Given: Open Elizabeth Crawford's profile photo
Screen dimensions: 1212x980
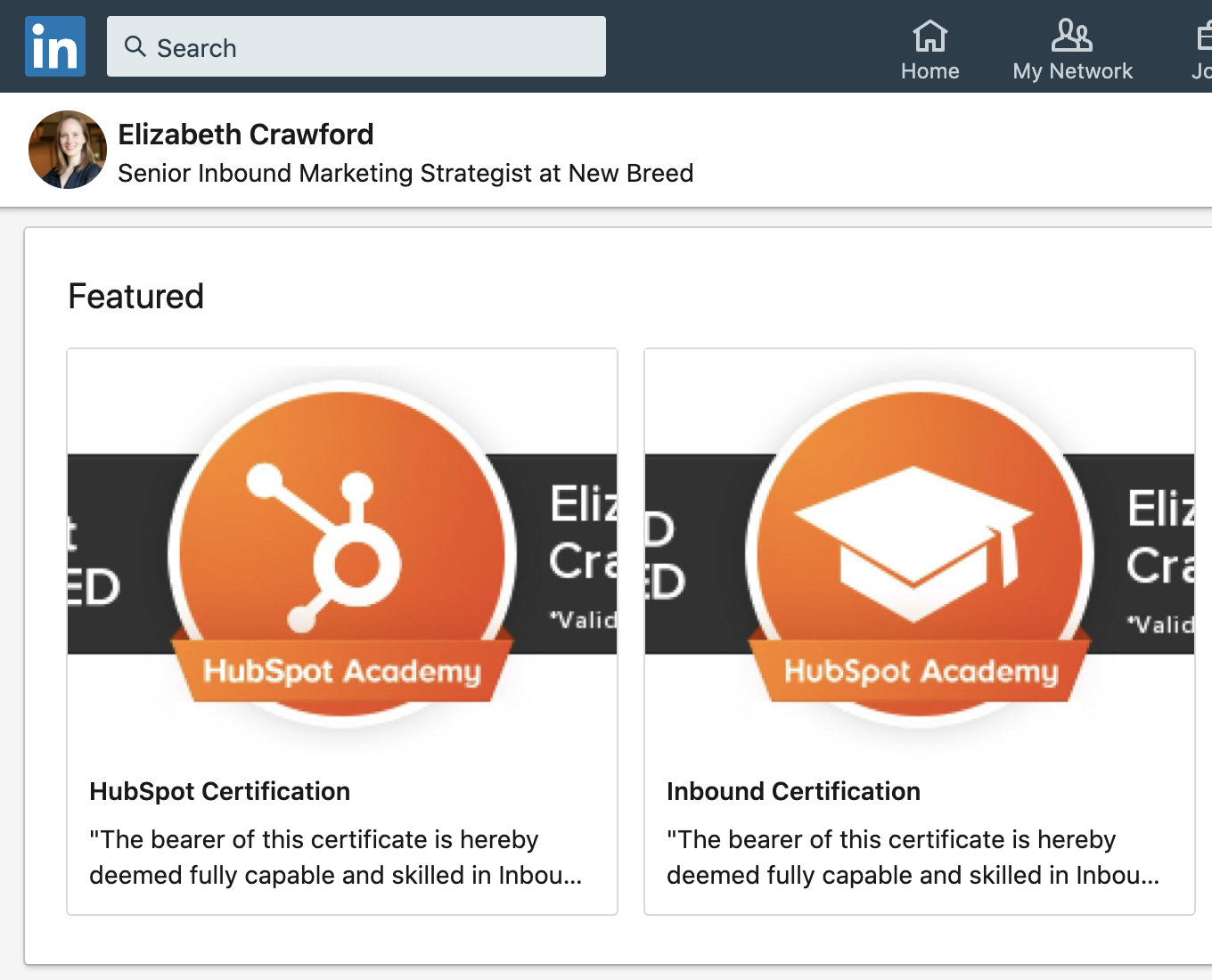Looking at the screenshot, I should (68, 150).
